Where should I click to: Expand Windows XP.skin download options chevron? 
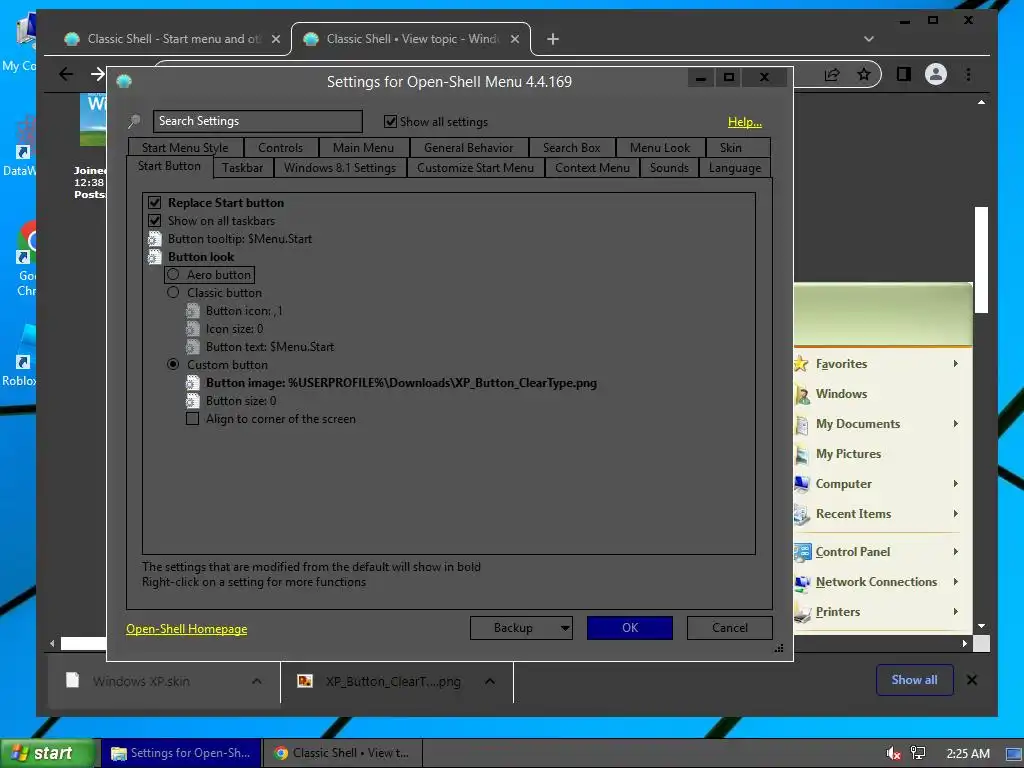coord(257,681)
